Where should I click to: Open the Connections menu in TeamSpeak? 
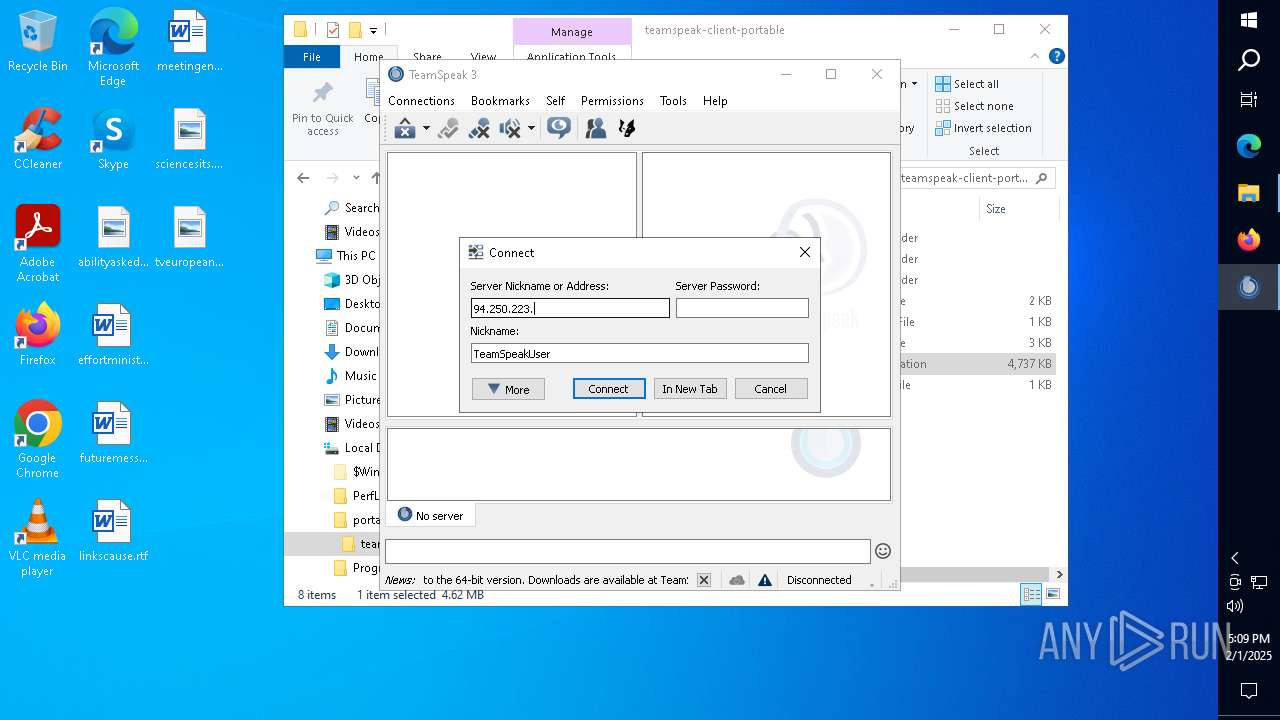[421, 101]
